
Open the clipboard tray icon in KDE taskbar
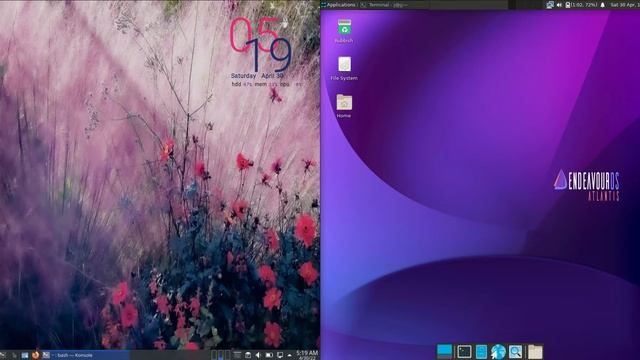(x=247, y=356)
